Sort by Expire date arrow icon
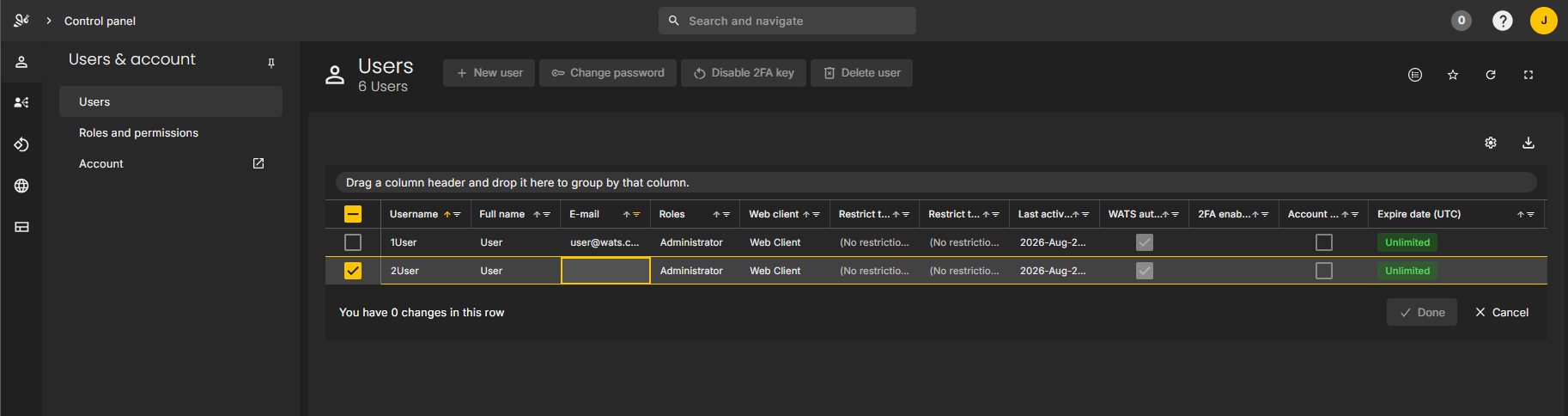Image resolution: width=1568 pixels, height=416 pixels. (1521, 214)
